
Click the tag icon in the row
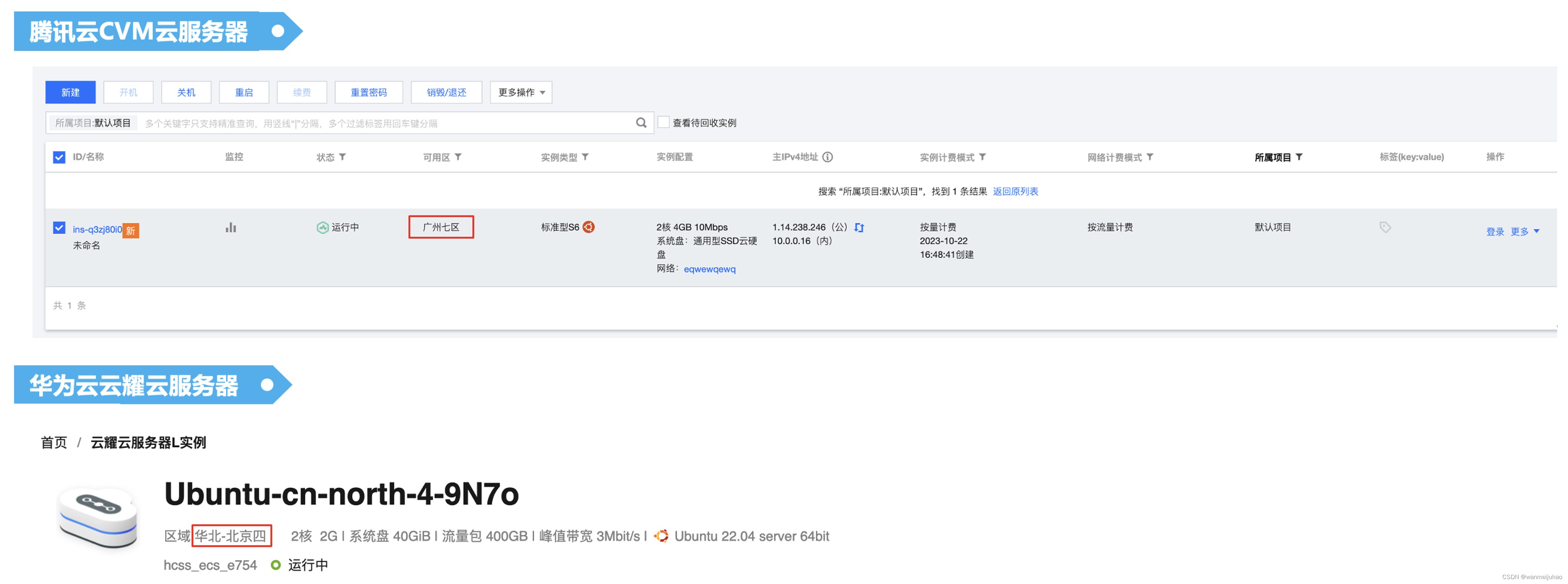1385,228
